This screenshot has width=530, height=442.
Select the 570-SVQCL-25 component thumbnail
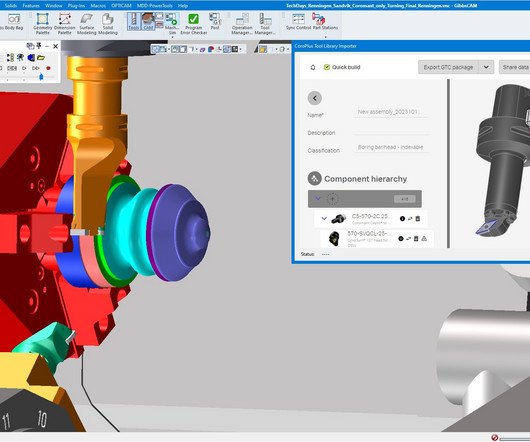click(334, 239)
